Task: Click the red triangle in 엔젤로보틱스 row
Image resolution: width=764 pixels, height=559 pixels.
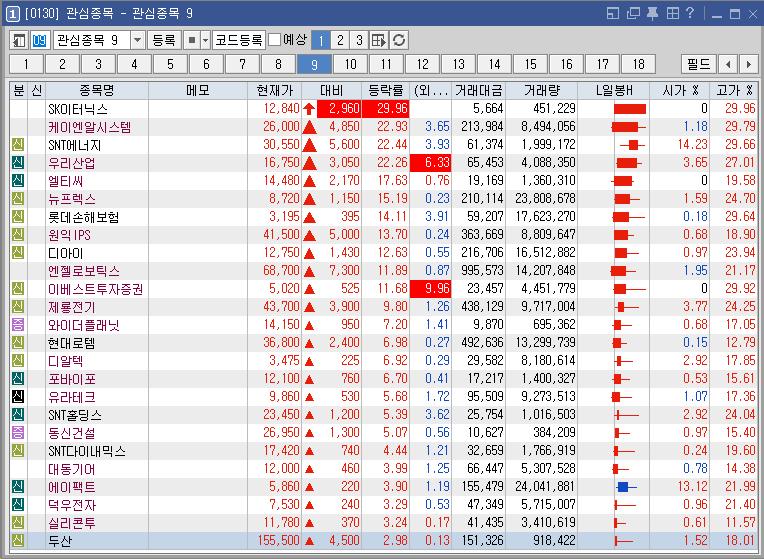Action: [309, 271]
